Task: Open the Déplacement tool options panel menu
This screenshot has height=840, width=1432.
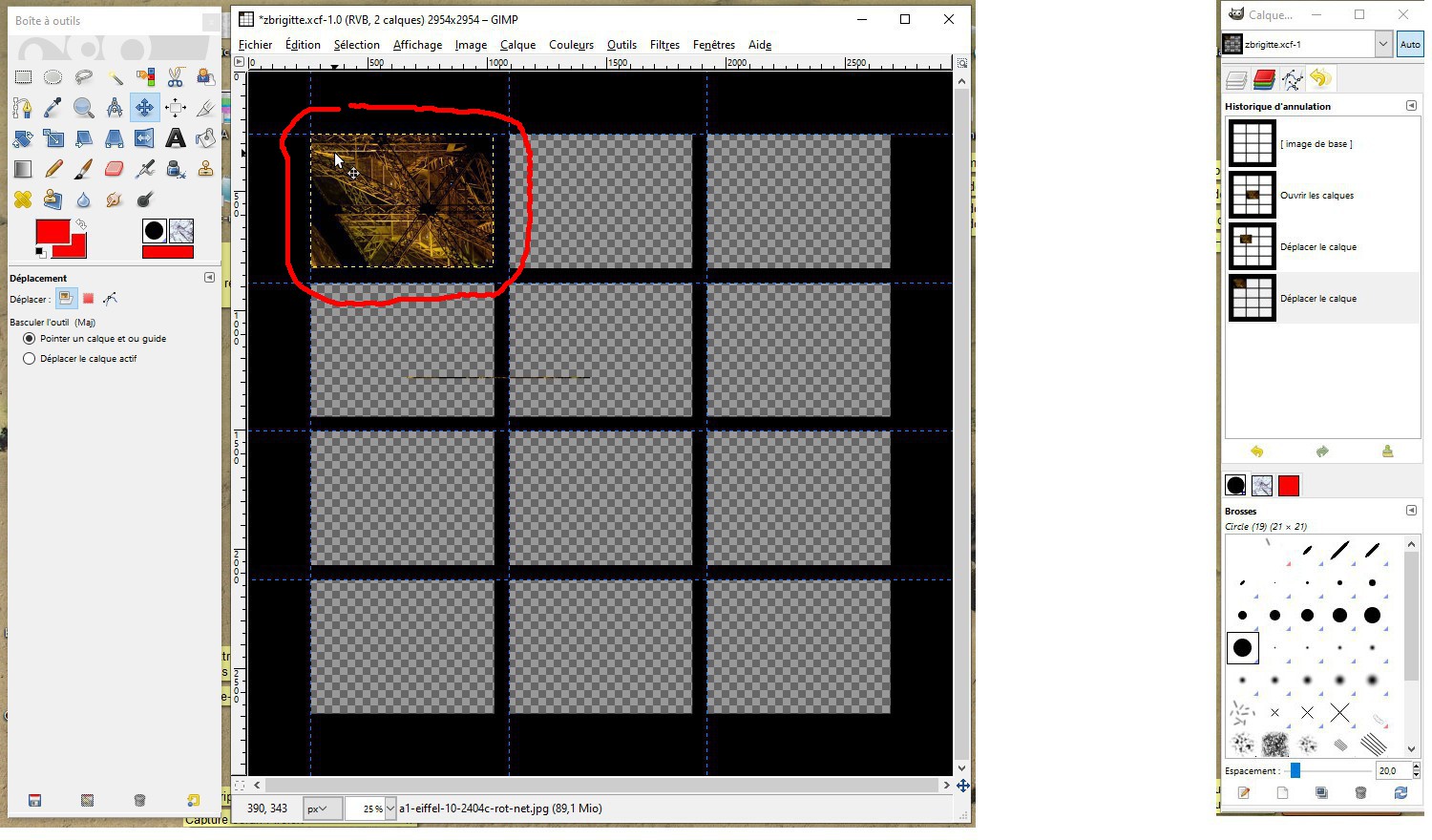Action: [x=209, y=278]
